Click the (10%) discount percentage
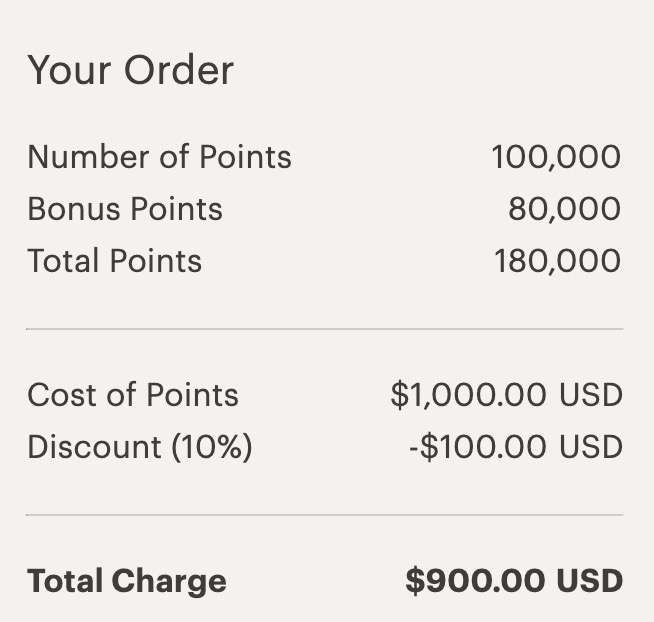Screen dimensions: 654x622 click(211, 447)
